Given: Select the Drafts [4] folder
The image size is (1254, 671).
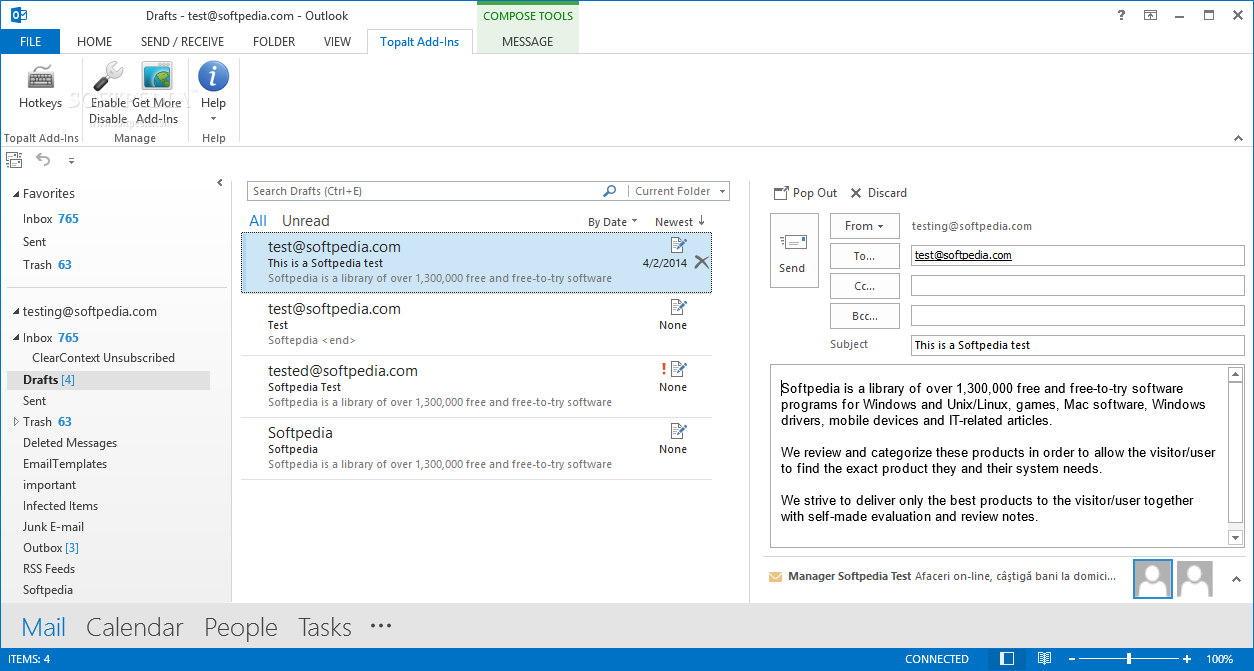Looking at the screenshot, I should point(108,380).
